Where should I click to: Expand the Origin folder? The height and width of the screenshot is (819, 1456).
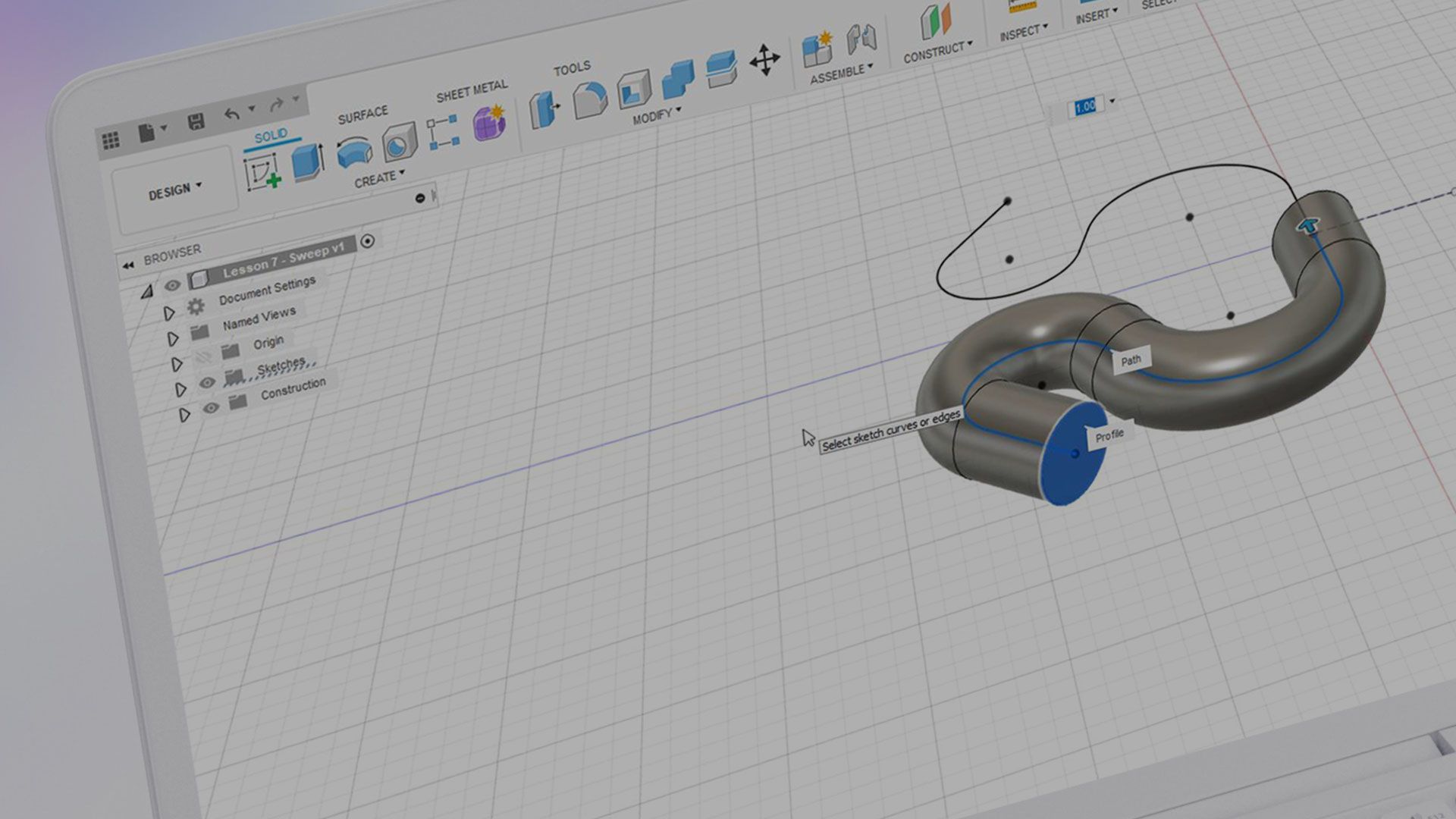177,366
